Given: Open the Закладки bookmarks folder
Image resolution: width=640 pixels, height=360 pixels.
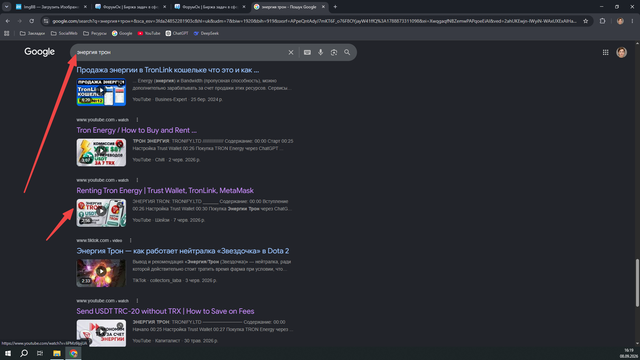Looking at the screenshot, I should [x=32, y=33].
